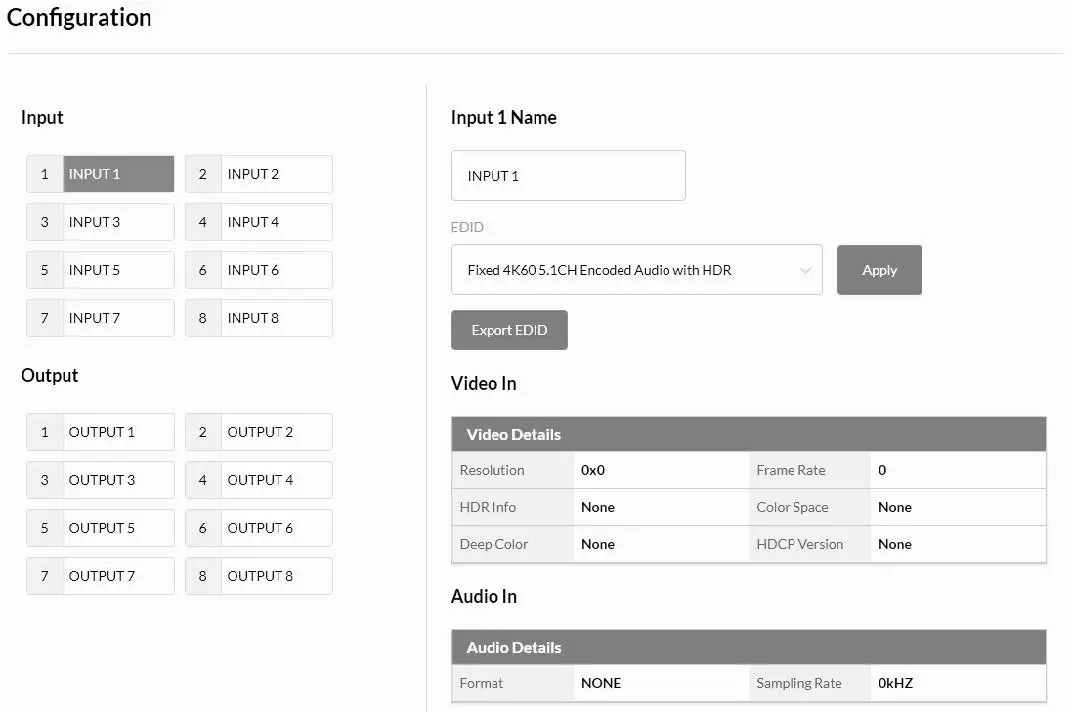Screen dimensions: 1072x712
Task: Click the Apply button for EDID
Action: [x=879, y=270]
